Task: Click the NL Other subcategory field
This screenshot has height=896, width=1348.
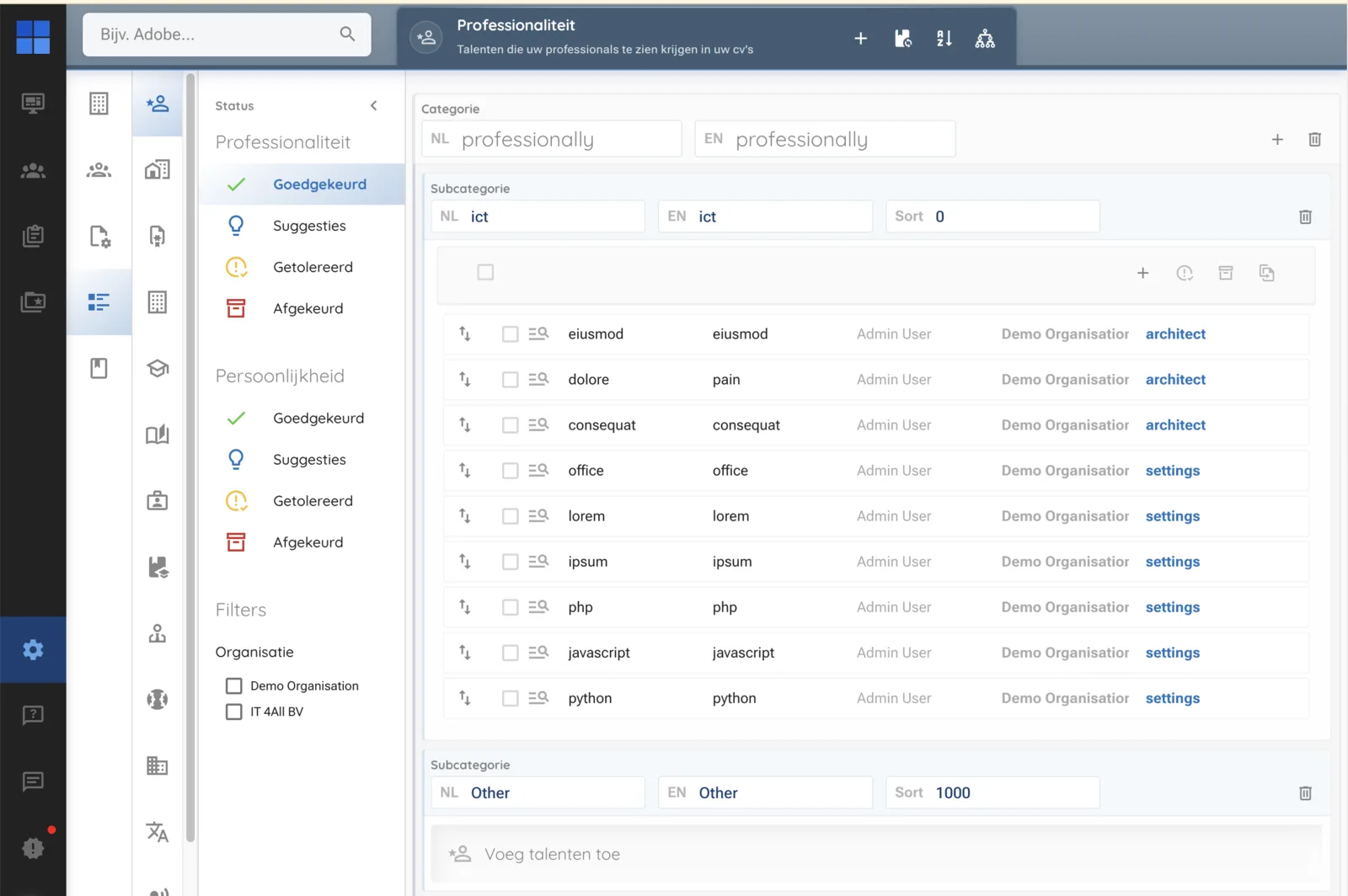Action: tap(538, 792)
